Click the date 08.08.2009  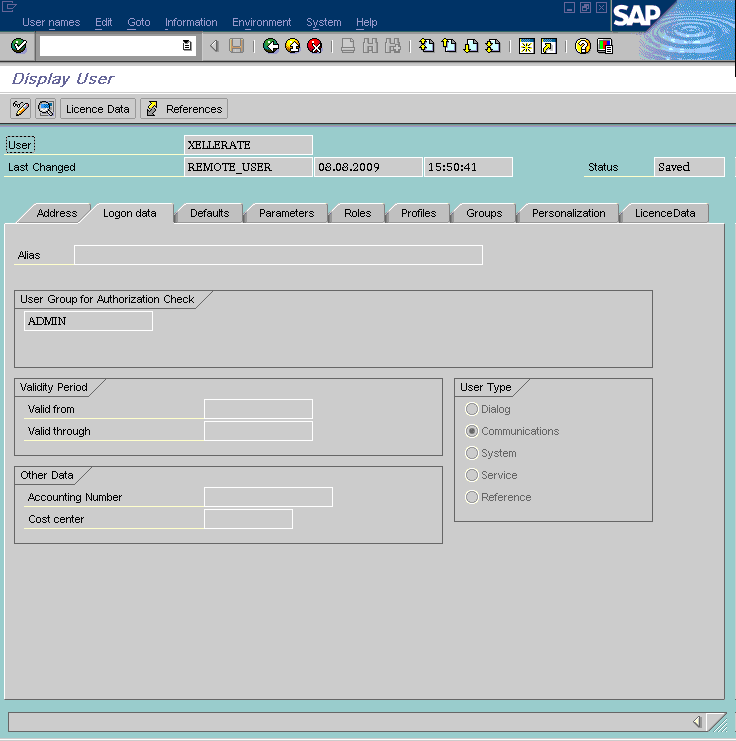(x=368, y=167)
